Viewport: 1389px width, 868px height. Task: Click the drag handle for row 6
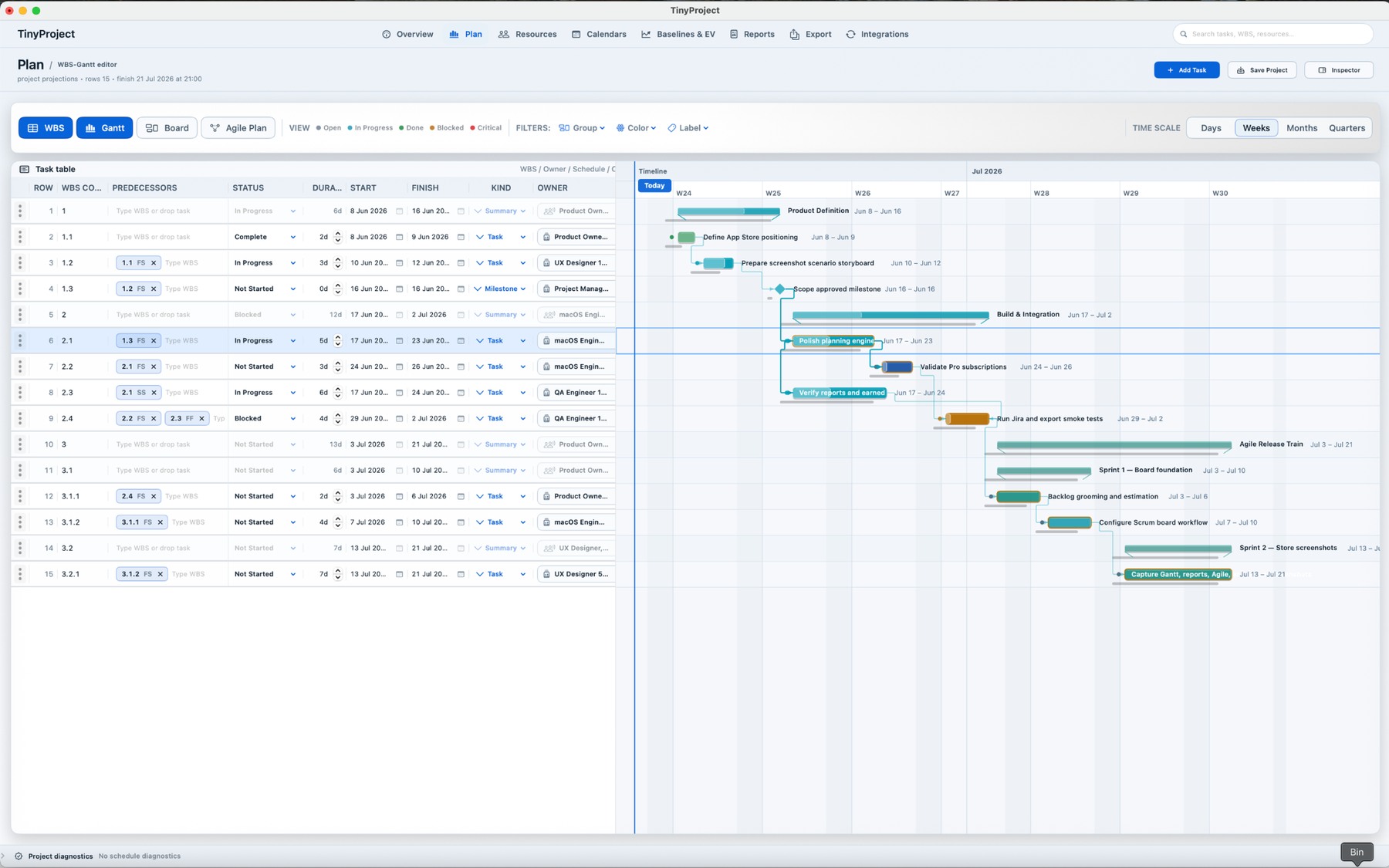pyautogui.click(x=20, y=340)
